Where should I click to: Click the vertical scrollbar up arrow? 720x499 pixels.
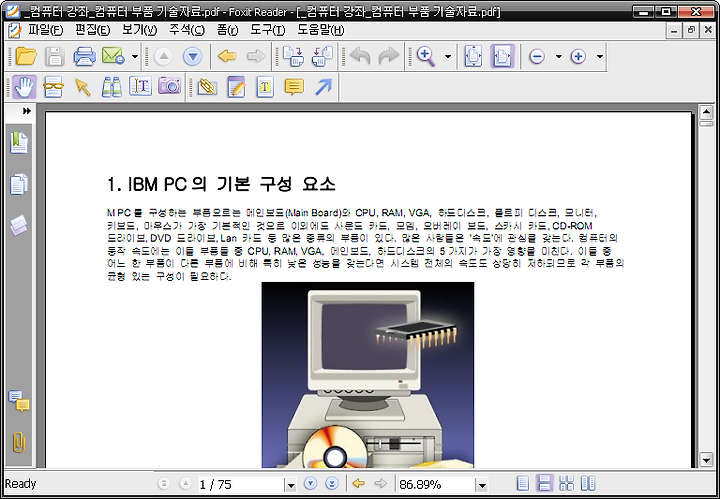(x=706, y=112)
